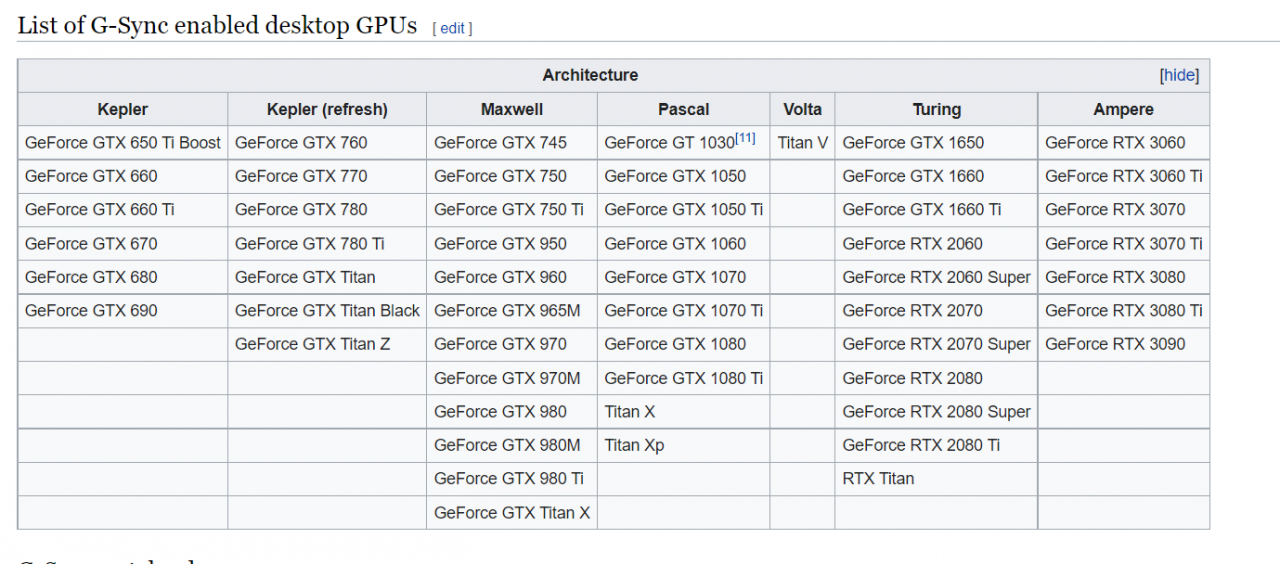Select the GeForce GTX 1650 cell
This screenshot has width=1280, height=564.
point(937,142)
